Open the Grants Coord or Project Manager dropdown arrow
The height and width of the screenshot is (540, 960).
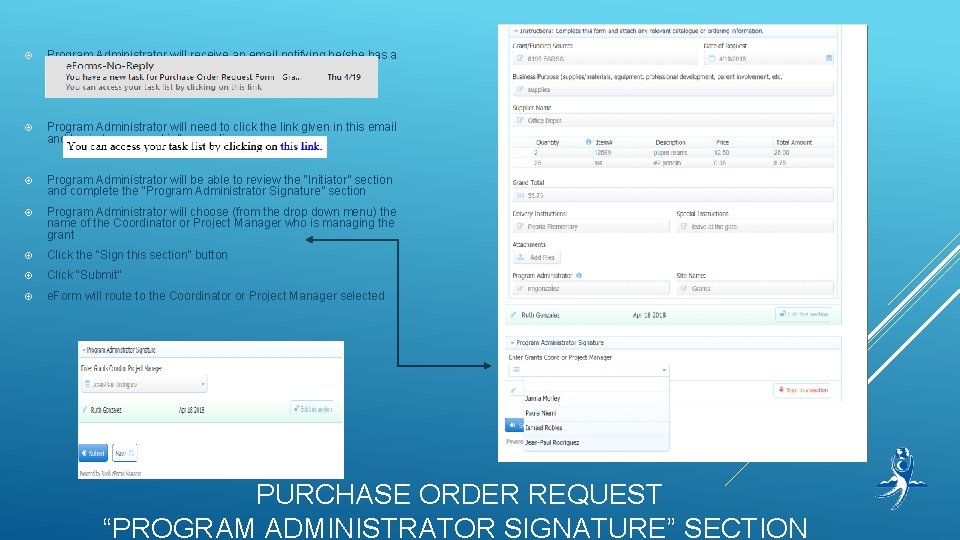[664, 370]
